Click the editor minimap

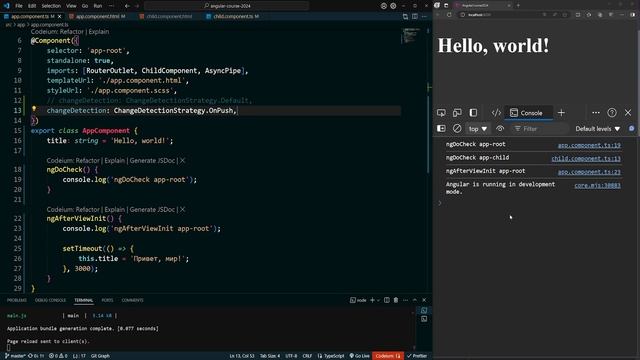click(x=410, y=36)
